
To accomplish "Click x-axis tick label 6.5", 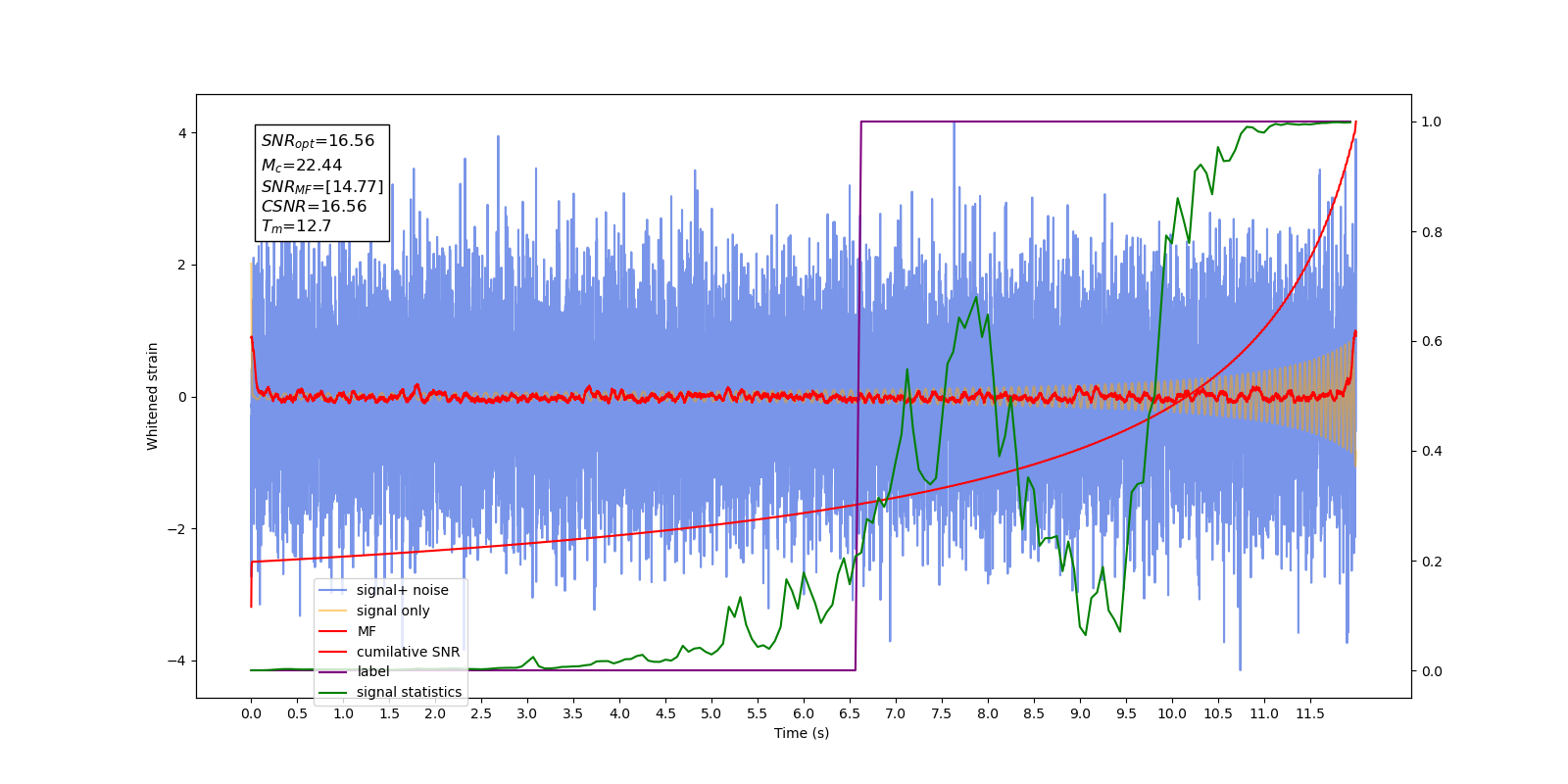I will [x=850, y=713].
